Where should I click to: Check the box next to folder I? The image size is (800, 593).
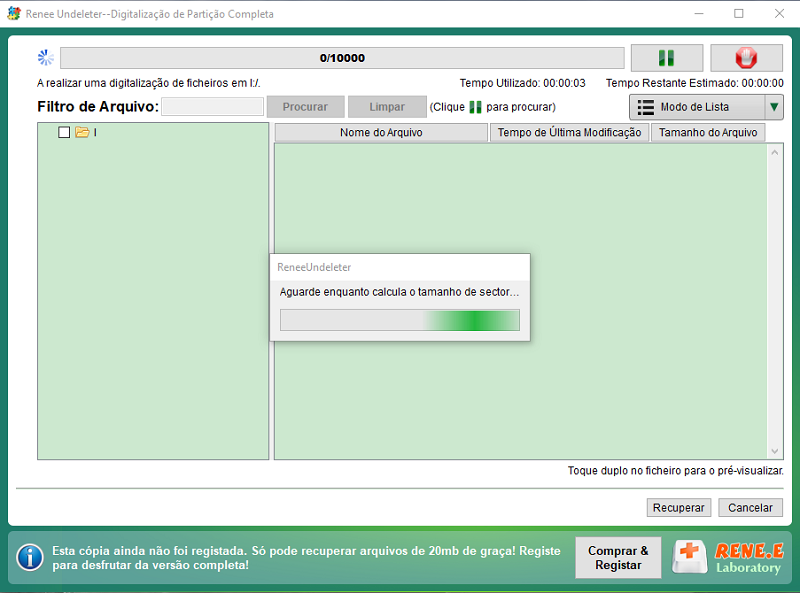point(64,133)
